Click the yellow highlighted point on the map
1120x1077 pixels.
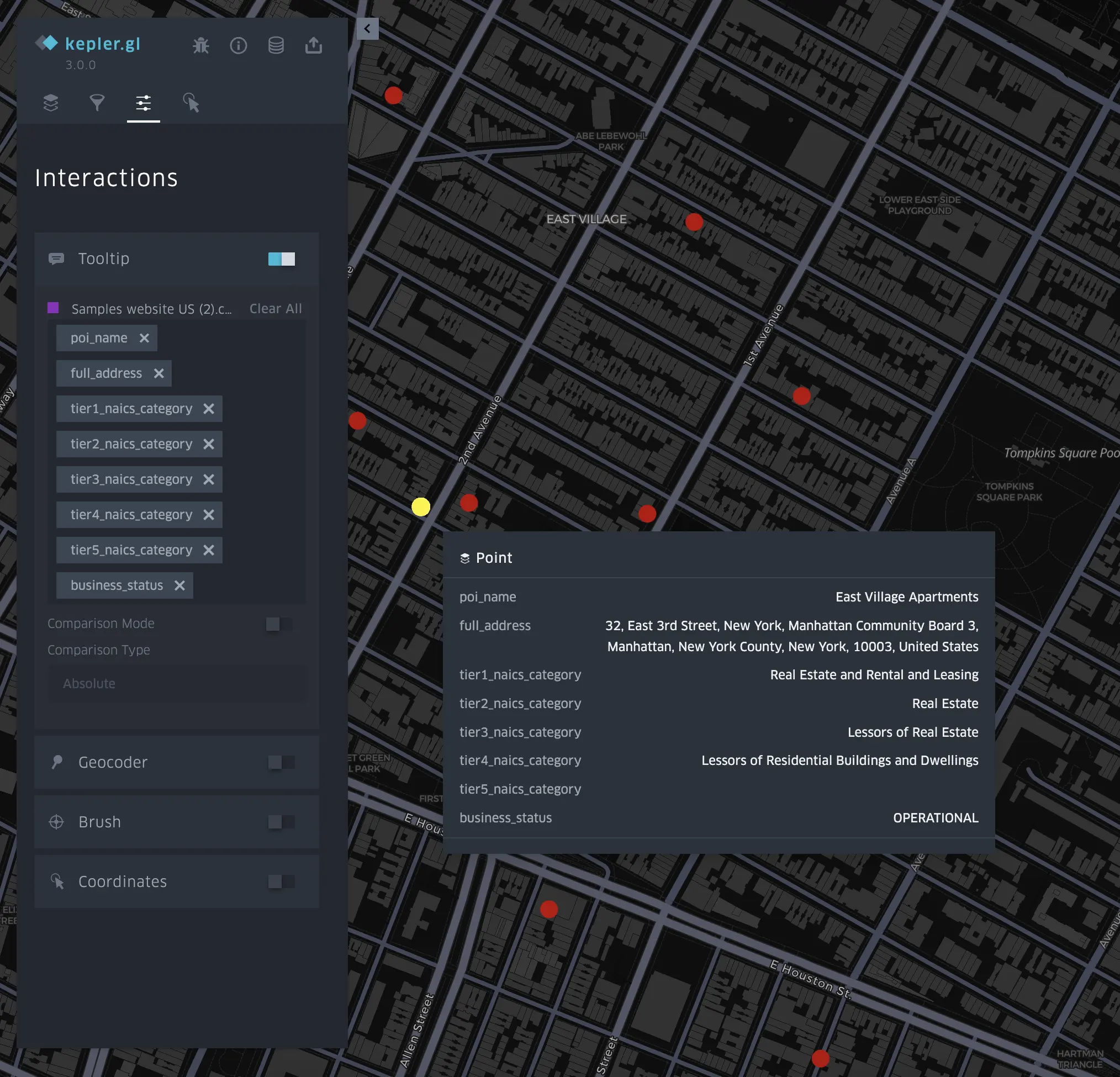(421, 508)
